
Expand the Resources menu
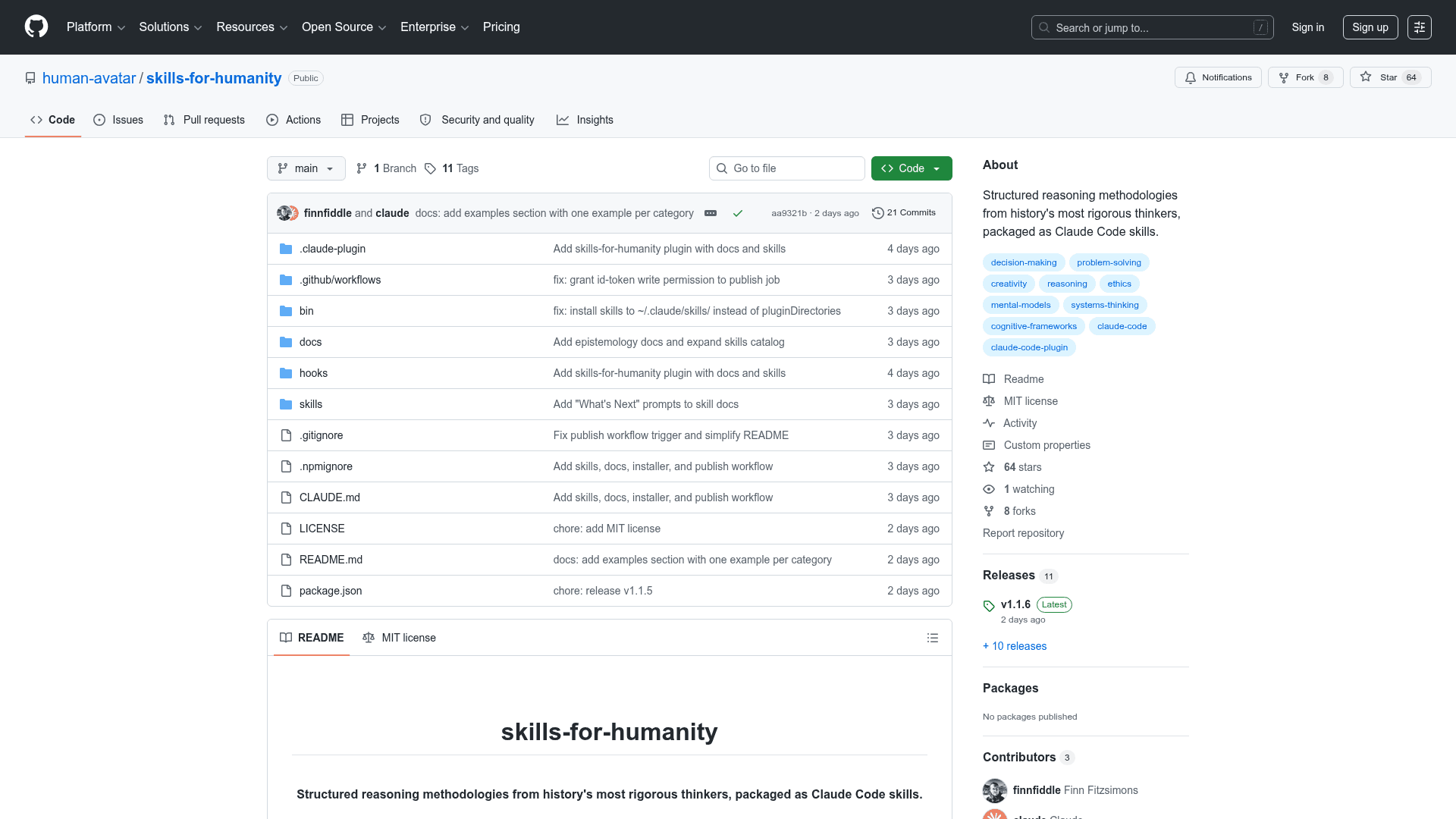pos(252,27)
